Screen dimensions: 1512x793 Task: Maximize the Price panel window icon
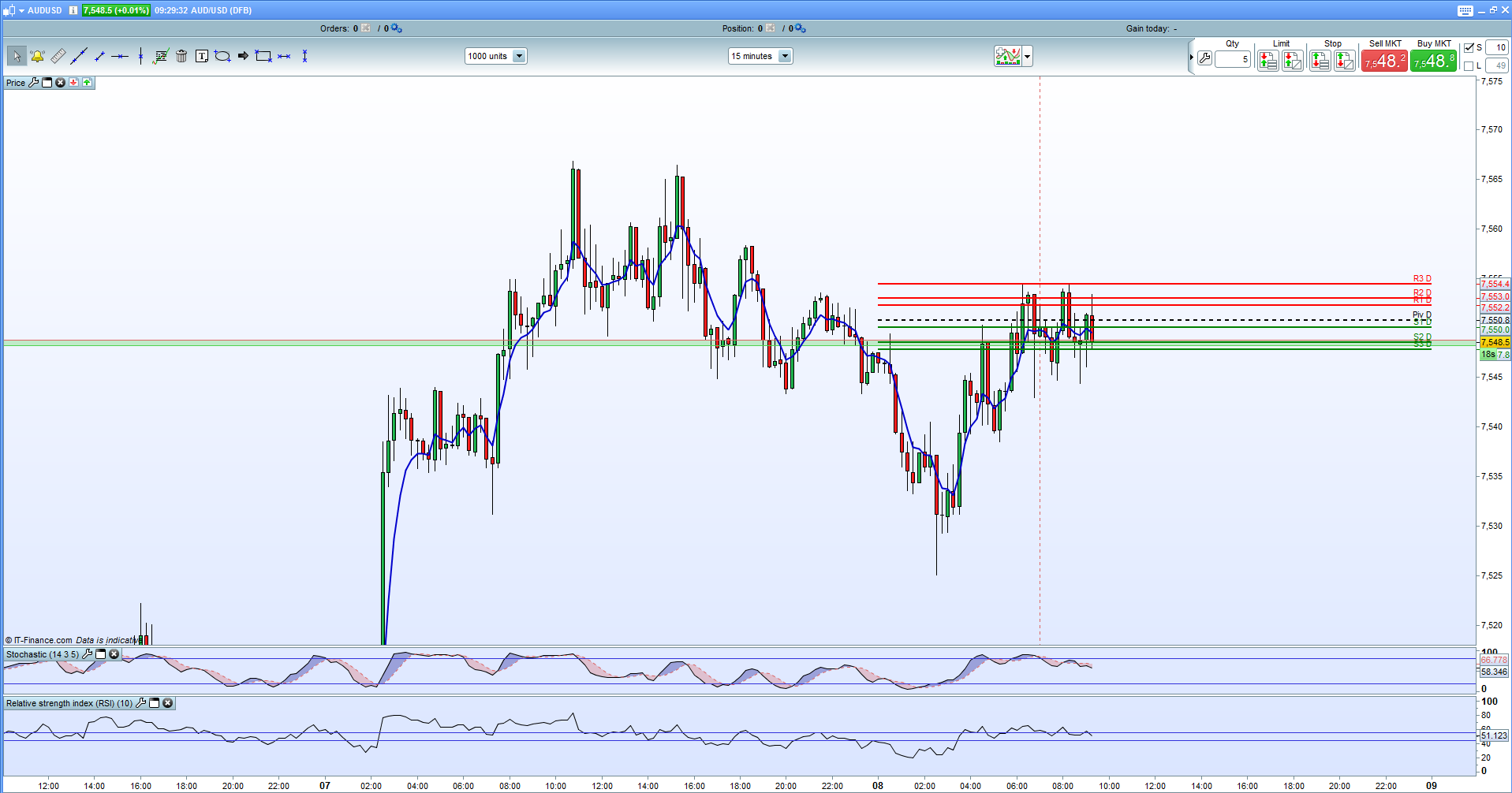coord(47,83)
